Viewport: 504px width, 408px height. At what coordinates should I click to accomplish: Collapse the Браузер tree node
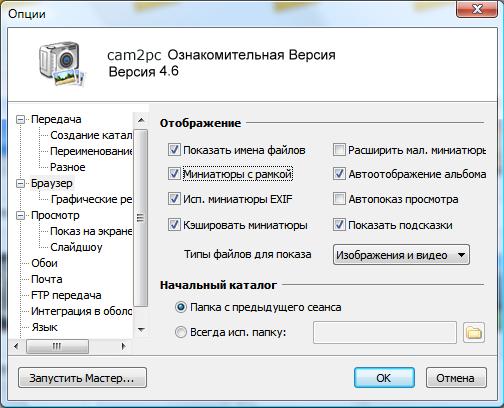[x=21, y=183]
